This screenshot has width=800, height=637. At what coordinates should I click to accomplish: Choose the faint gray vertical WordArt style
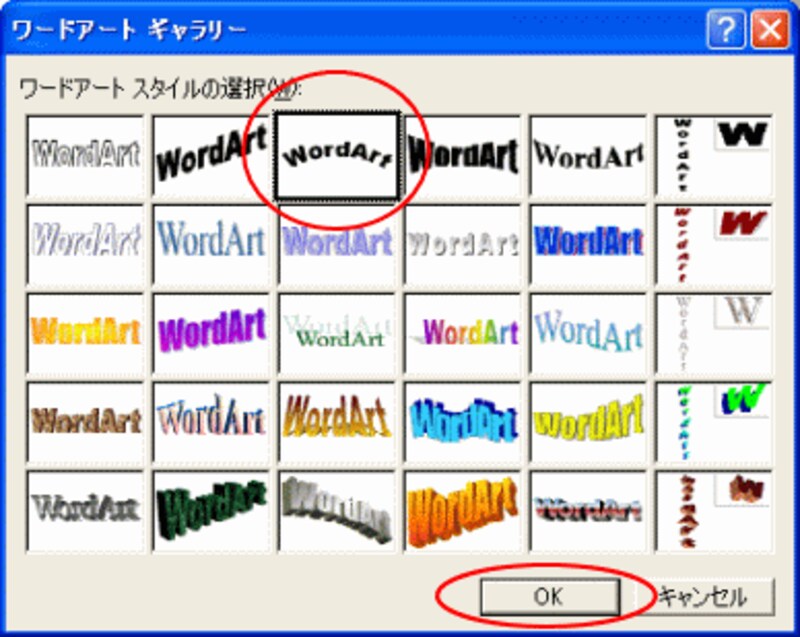click(714, 333)
